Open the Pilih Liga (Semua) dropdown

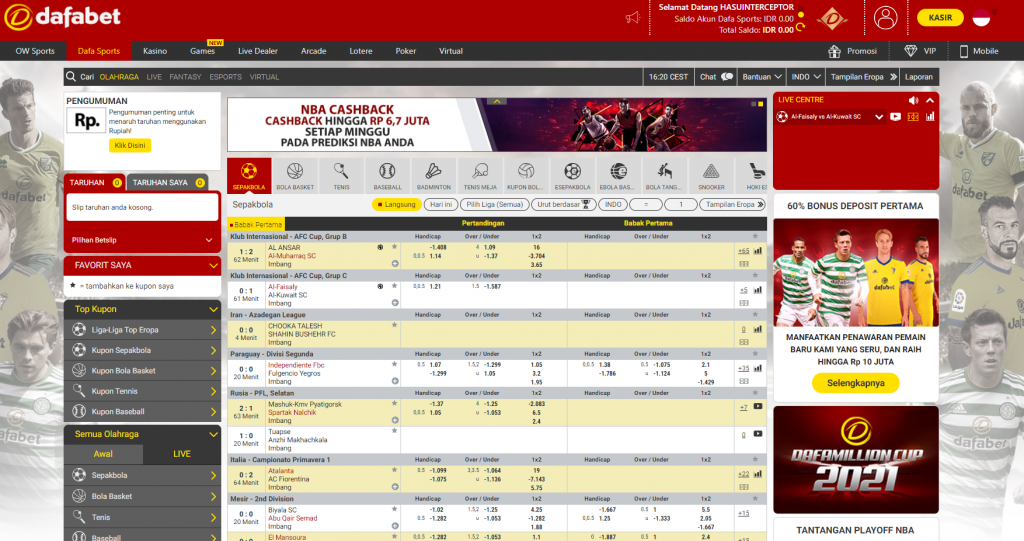point(494,205)
